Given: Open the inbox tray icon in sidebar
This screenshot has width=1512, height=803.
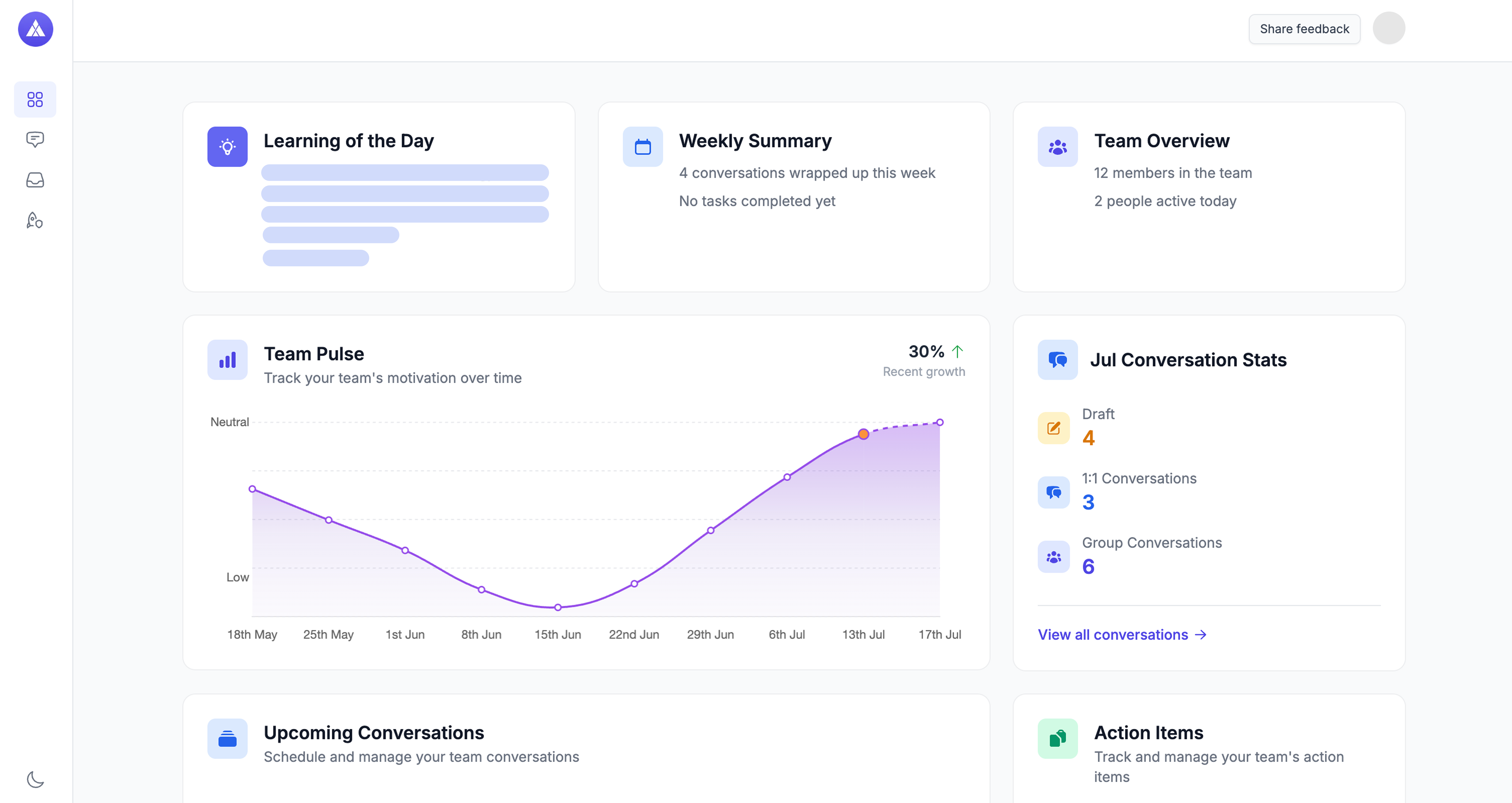Looking at the screenshot, I should (35, 180).
